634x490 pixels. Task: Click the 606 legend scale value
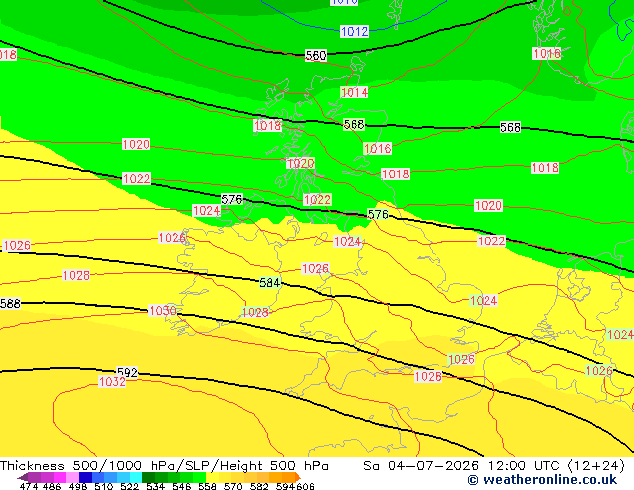305,486
